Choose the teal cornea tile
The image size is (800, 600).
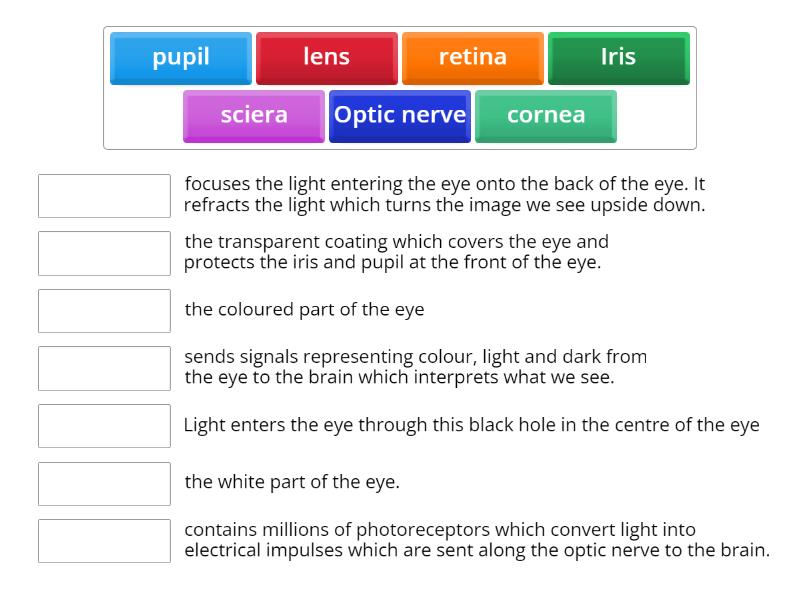coord(546,116)
